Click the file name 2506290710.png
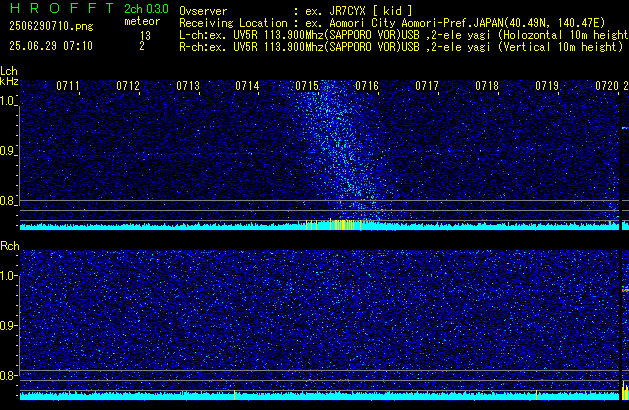 (51, 26)
